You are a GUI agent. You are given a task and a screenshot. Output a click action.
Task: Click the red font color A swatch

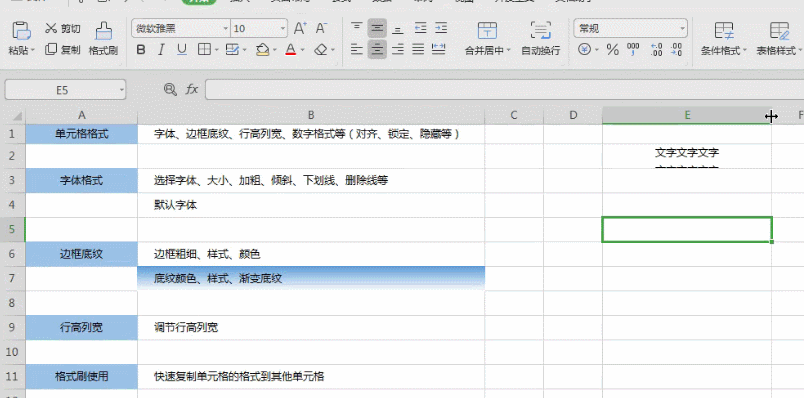291,50
